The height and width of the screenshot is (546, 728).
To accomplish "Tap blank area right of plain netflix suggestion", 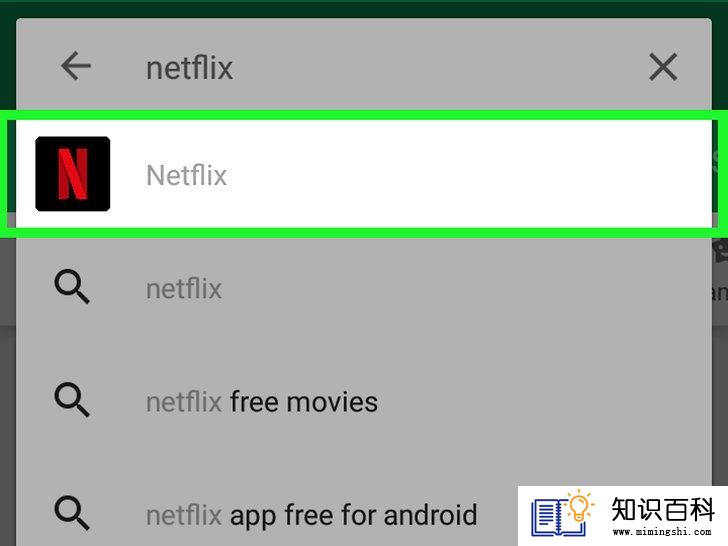I will click(x=464, y=289).
